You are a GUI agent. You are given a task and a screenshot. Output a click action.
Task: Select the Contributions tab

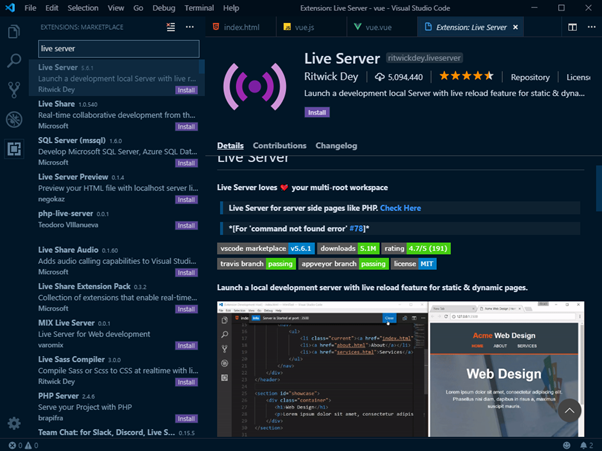tap(280, 146)
